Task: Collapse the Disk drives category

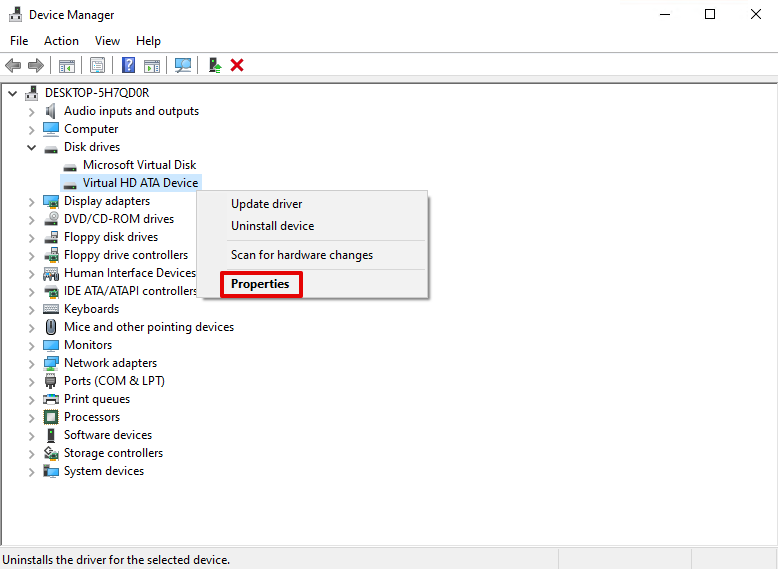Action: point(31,147)
